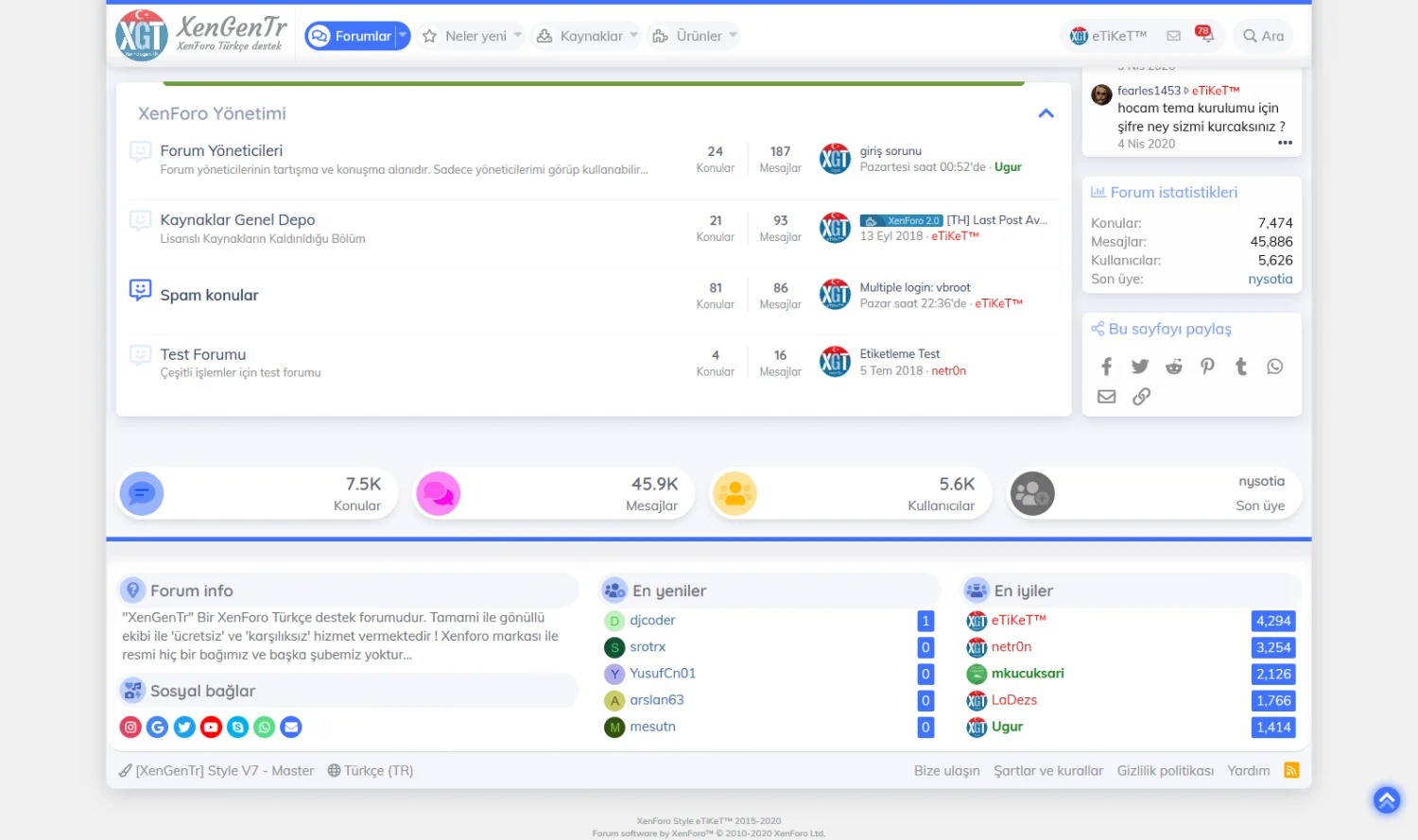
Task: Open the Ürünler nav tab
Action: [x=687, y=36]
